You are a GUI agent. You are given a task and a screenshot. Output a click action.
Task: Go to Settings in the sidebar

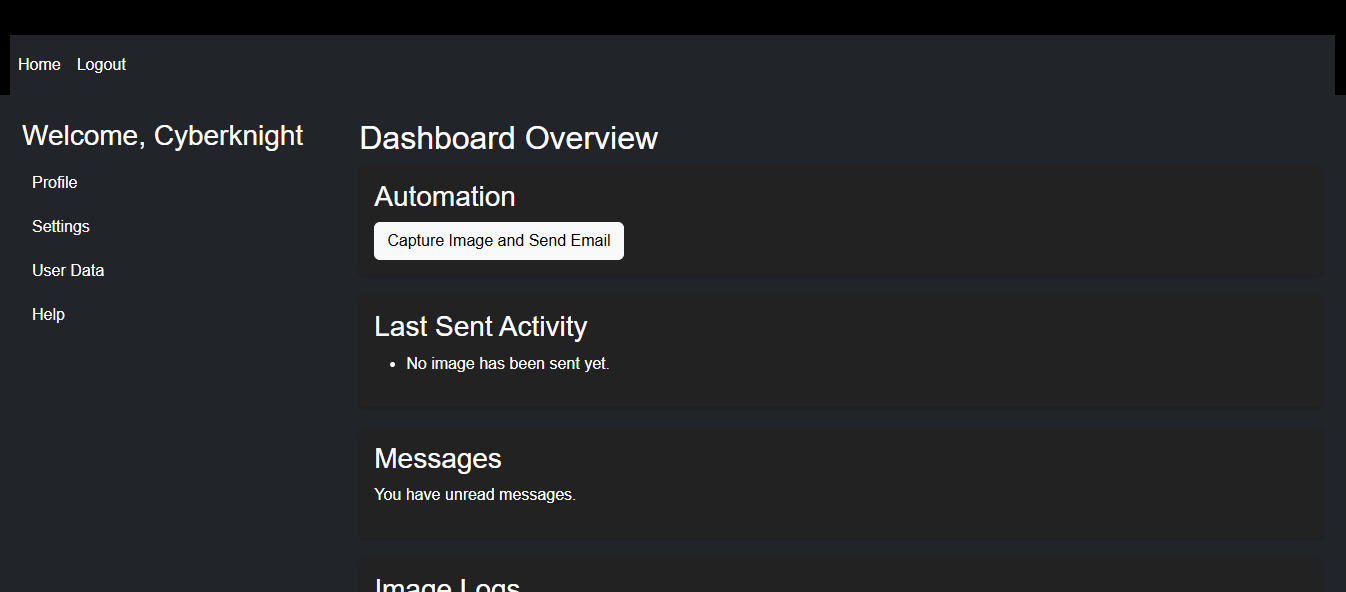60,226
